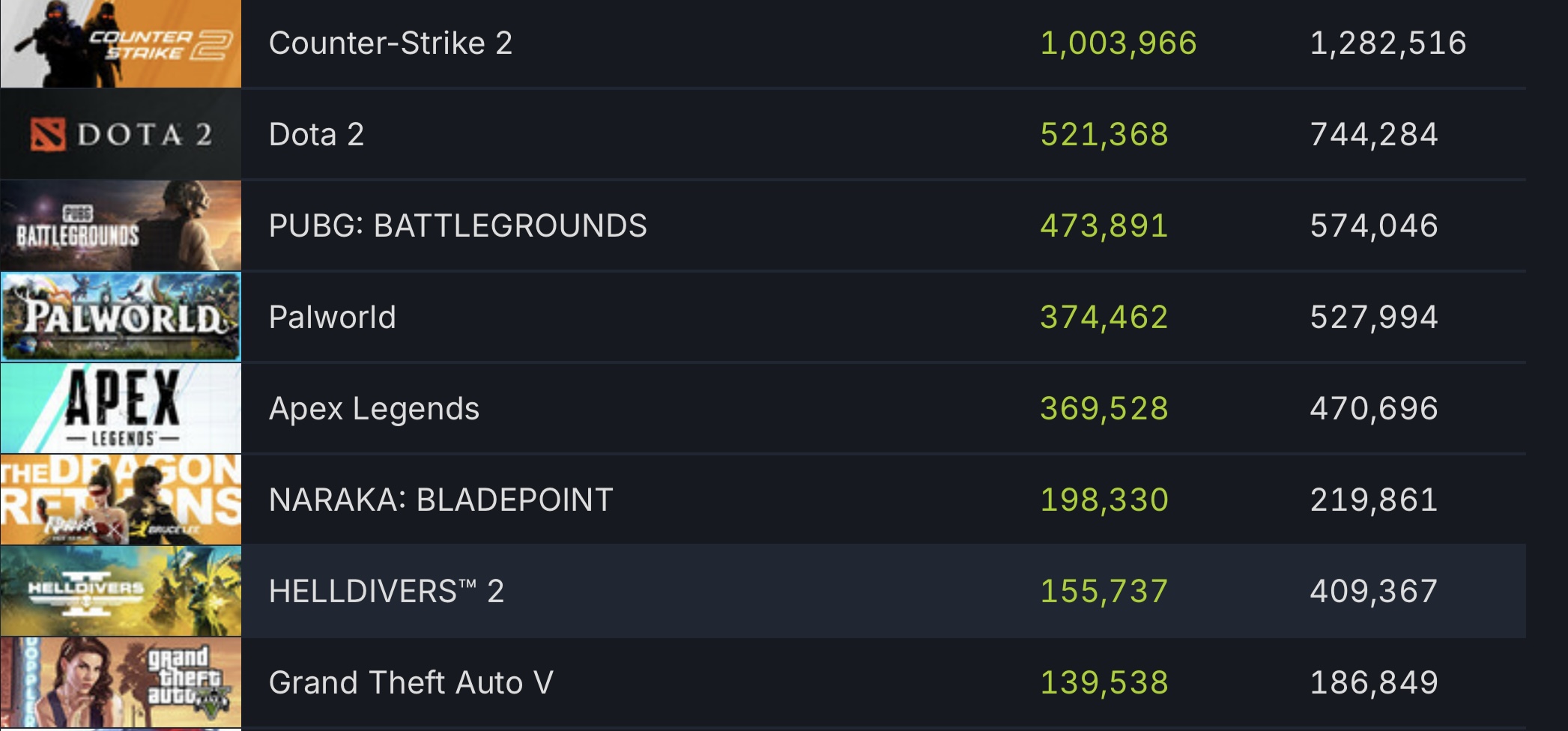Click Palworld peak today value 527,994
1568x731 pixels.
click(x=1374, y=318)
